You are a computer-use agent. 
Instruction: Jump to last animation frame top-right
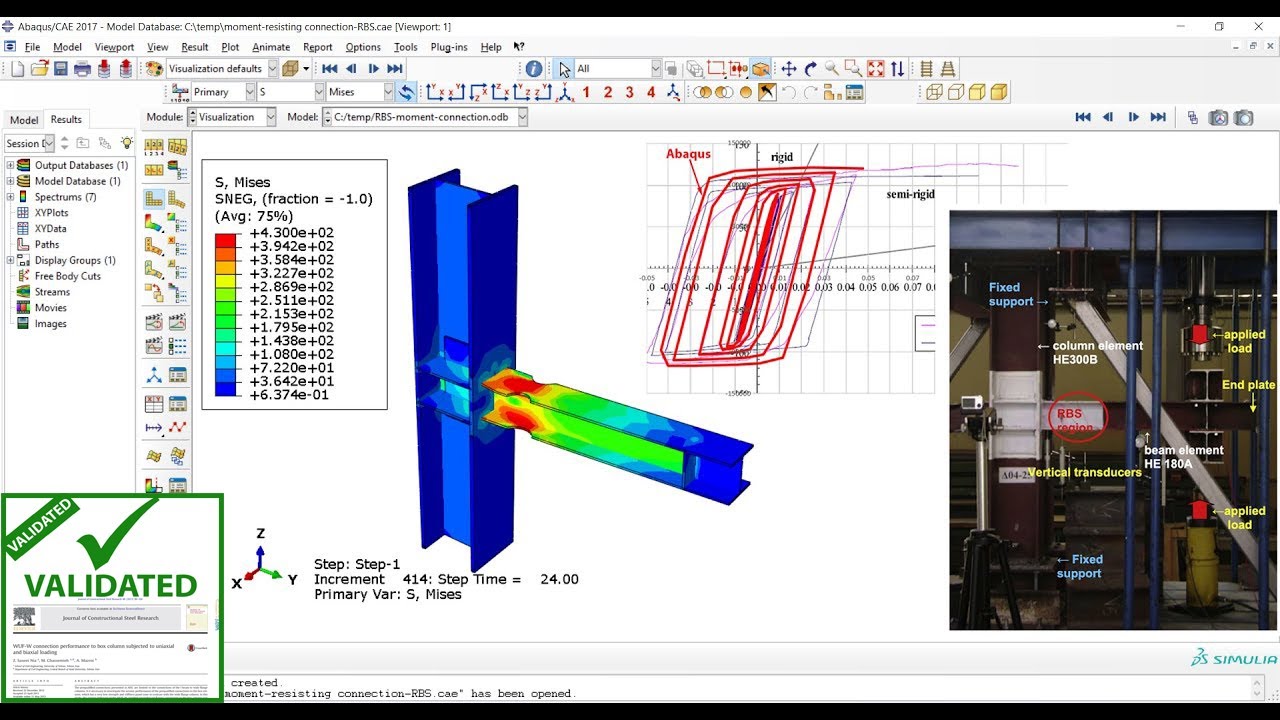tap(1158, 117)
